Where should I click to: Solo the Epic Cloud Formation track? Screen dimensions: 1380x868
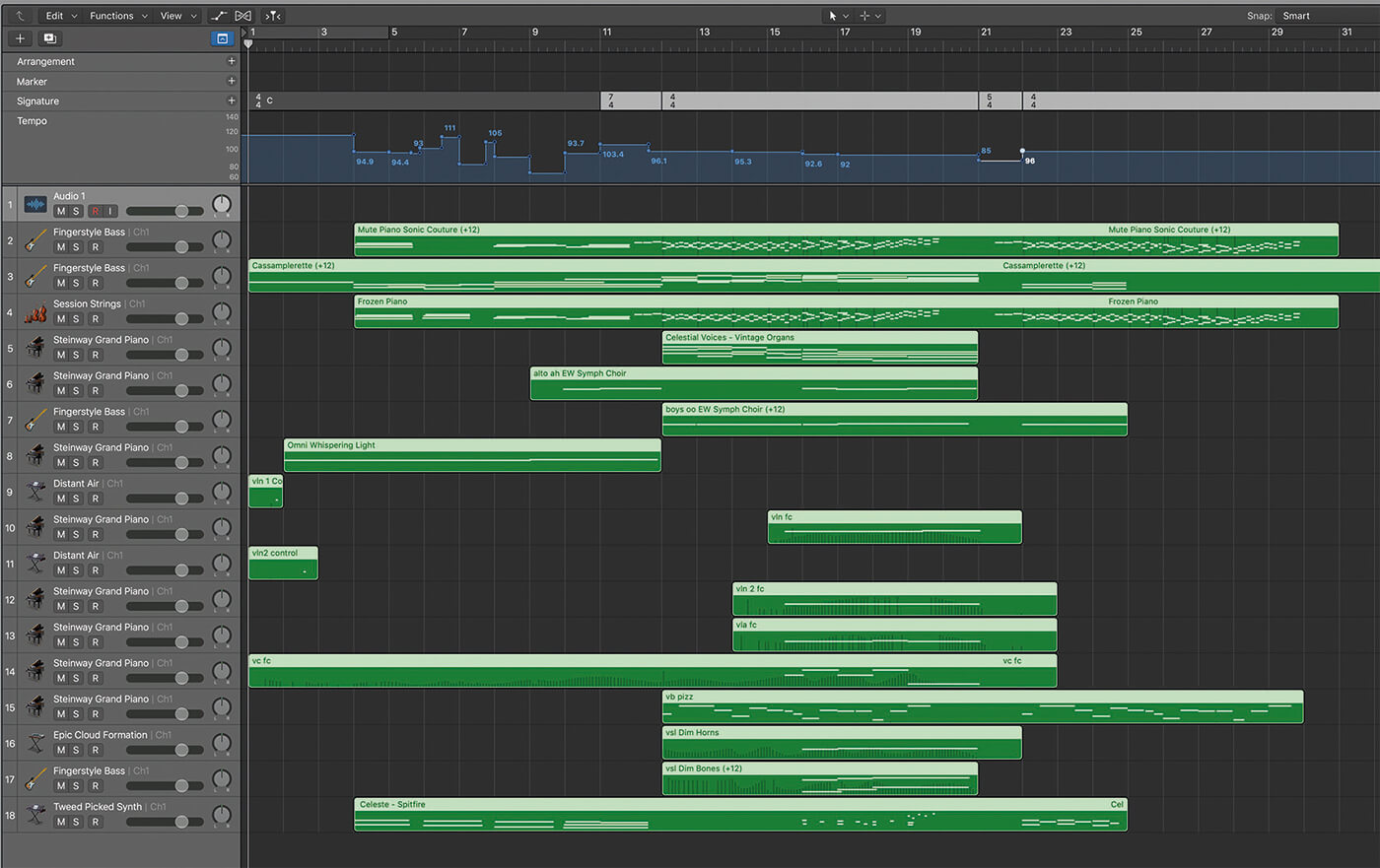coord(77,750)
